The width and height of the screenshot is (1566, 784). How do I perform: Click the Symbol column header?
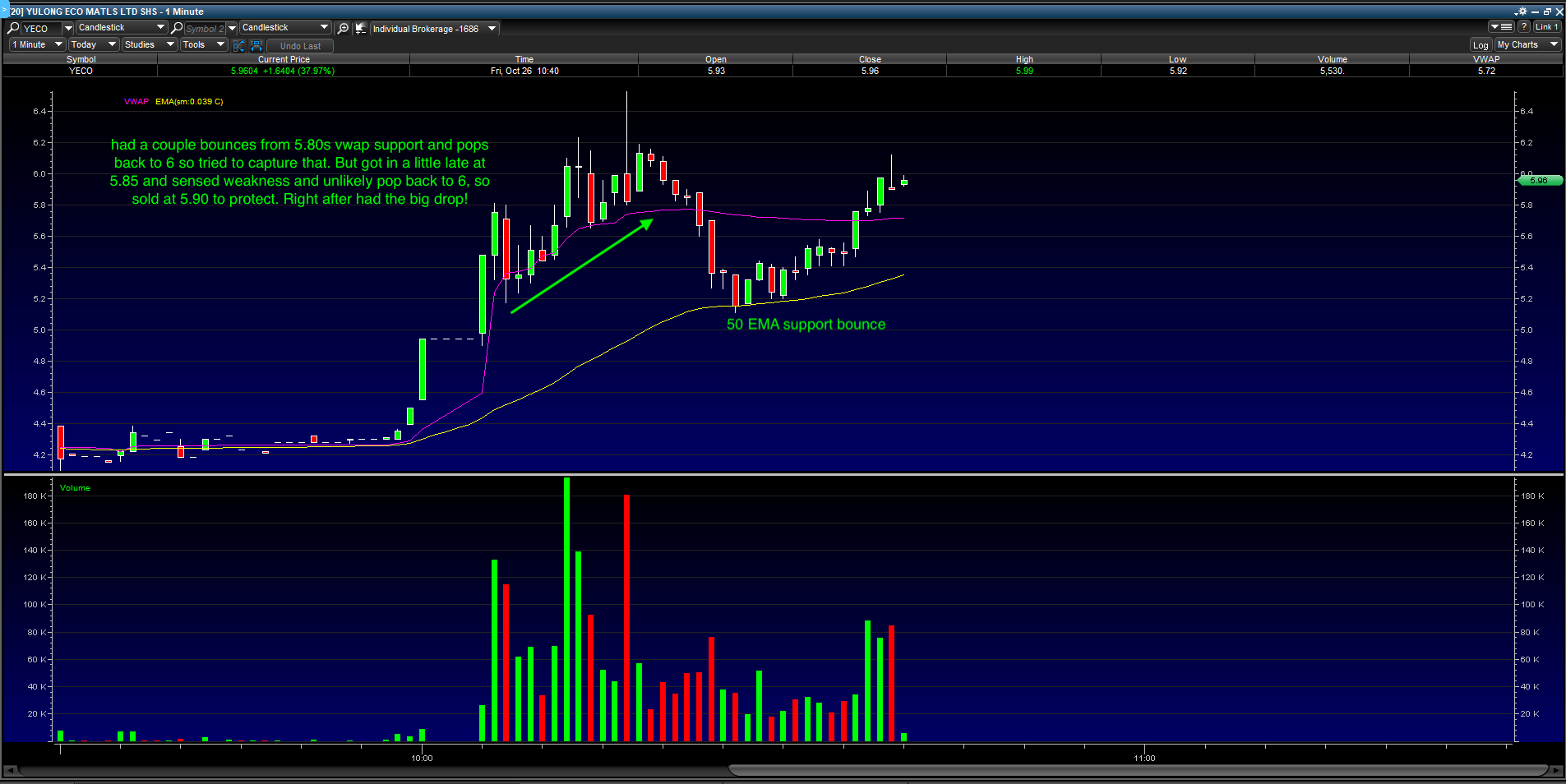click(81, 59)
